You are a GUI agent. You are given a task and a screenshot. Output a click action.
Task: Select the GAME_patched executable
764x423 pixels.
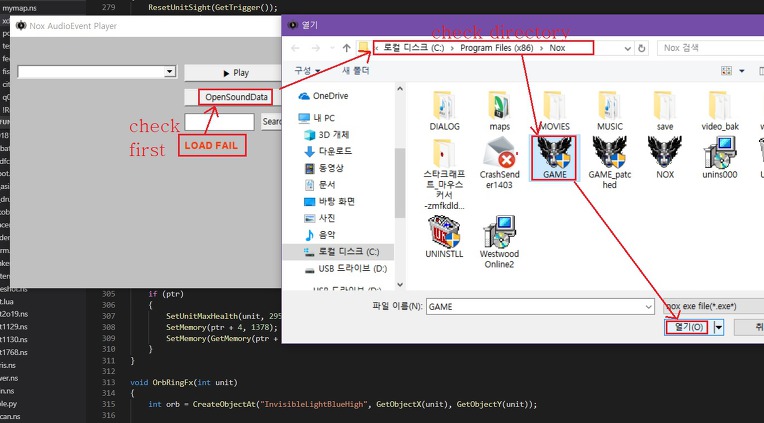(x=610, y=163)
